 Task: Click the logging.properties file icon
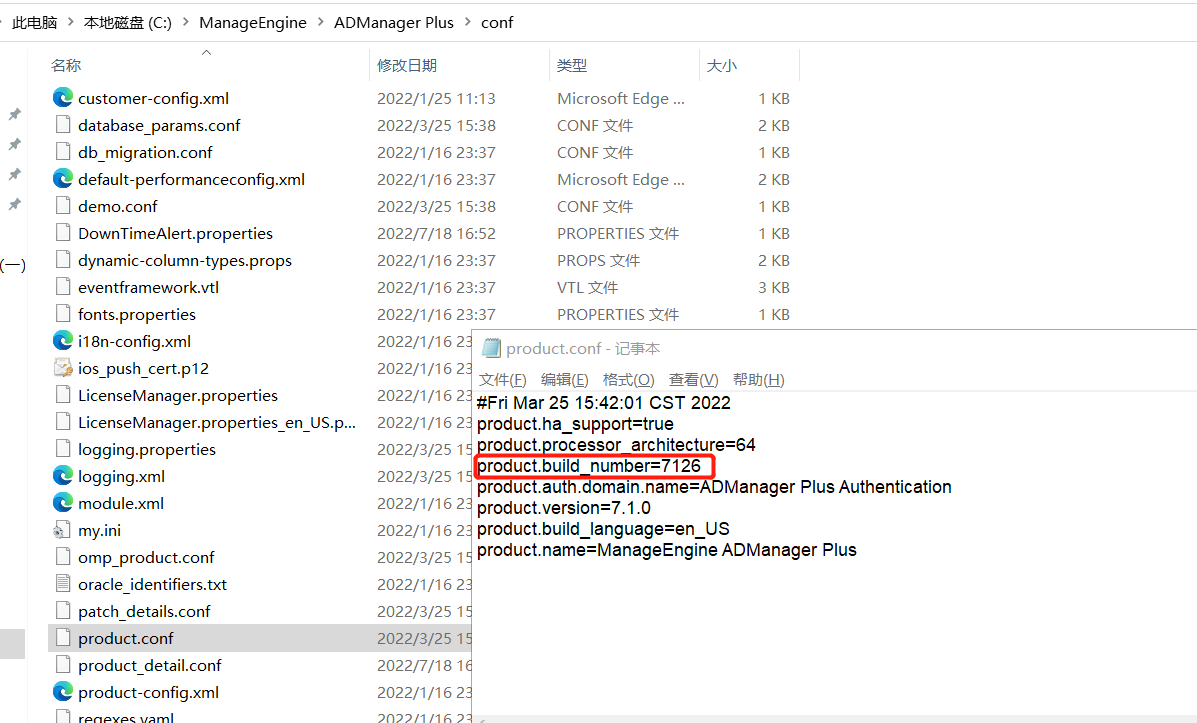[x=63, y=449]
